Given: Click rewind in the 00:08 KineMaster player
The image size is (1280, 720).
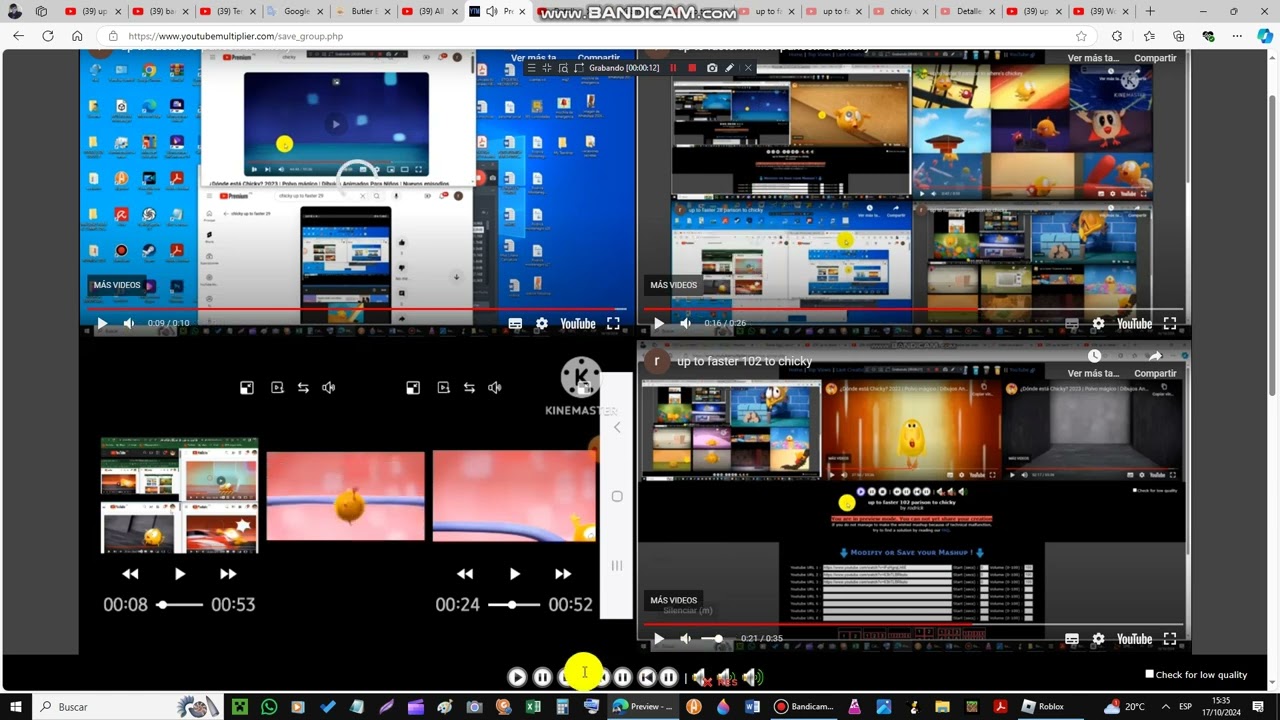Looking at the screenshot, I should (x=130, y=574).
